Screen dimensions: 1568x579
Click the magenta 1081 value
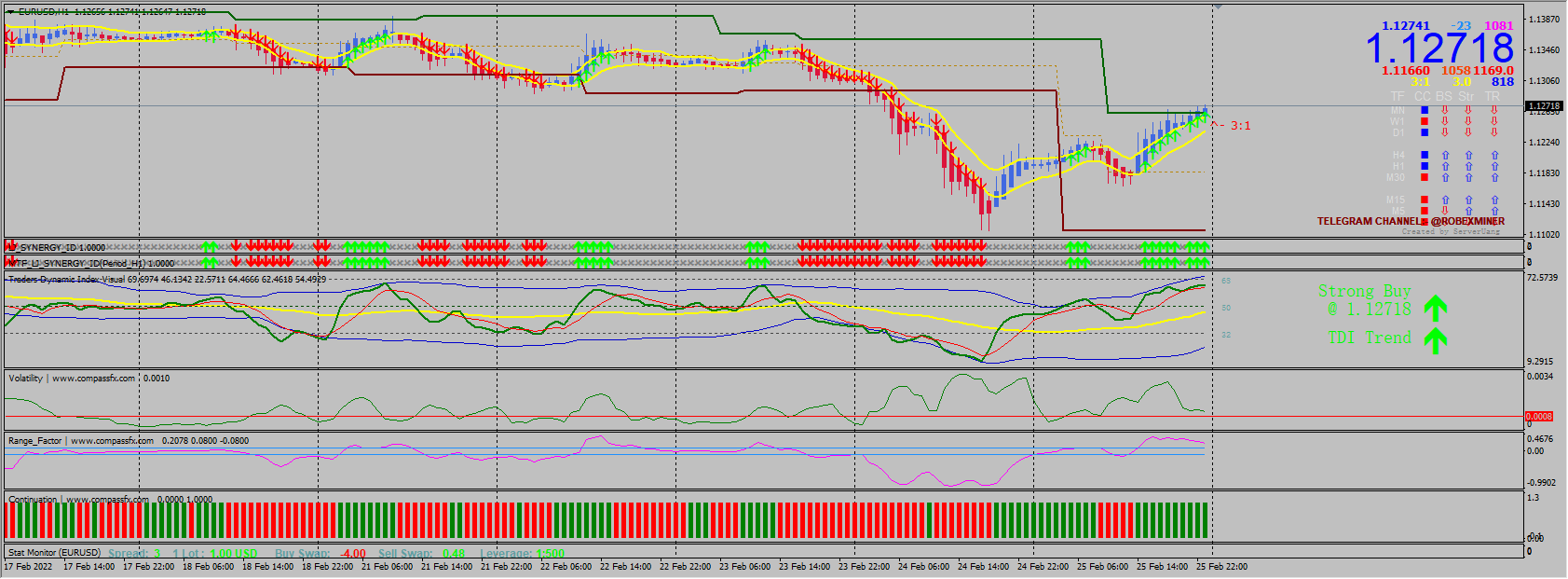[x=1499, y=25]
